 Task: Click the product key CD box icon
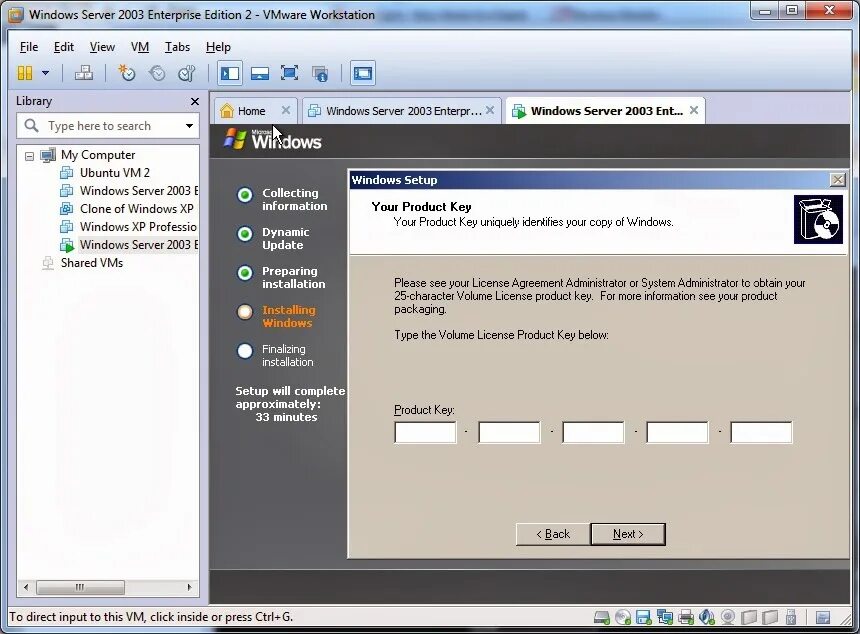818,219
